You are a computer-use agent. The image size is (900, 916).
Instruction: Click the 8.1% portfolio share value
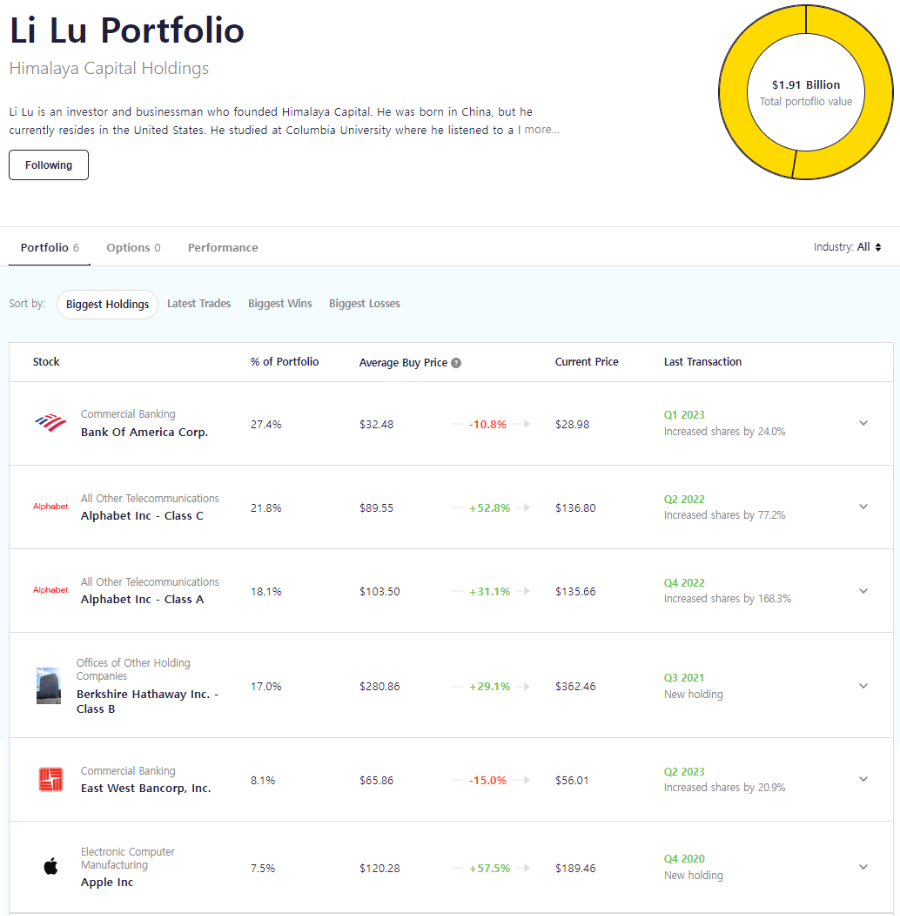point(263,780)
